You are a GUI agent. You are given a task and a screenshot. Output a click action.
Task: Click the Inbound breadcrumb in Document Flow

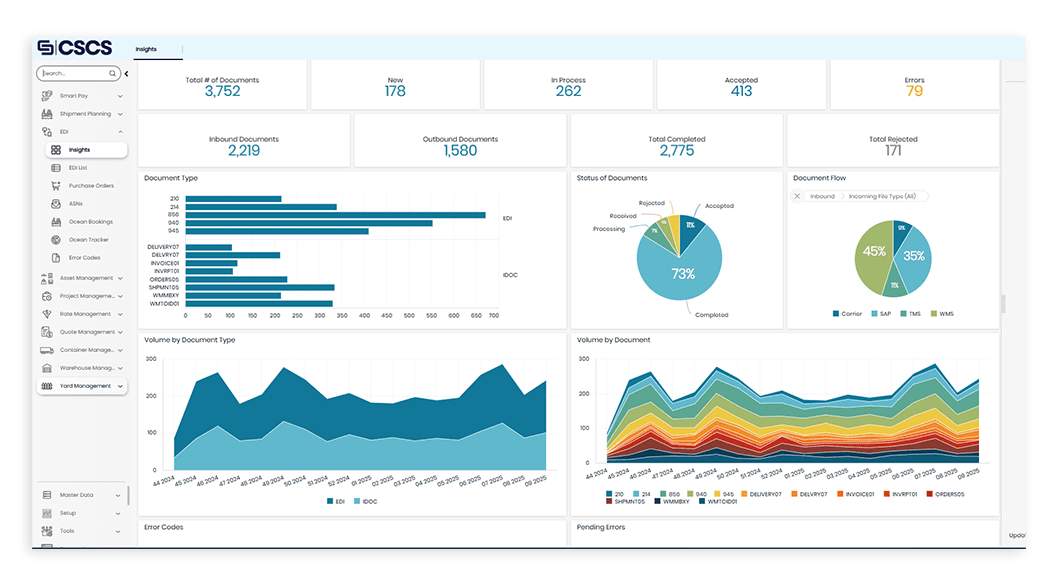tap(822, 196)
